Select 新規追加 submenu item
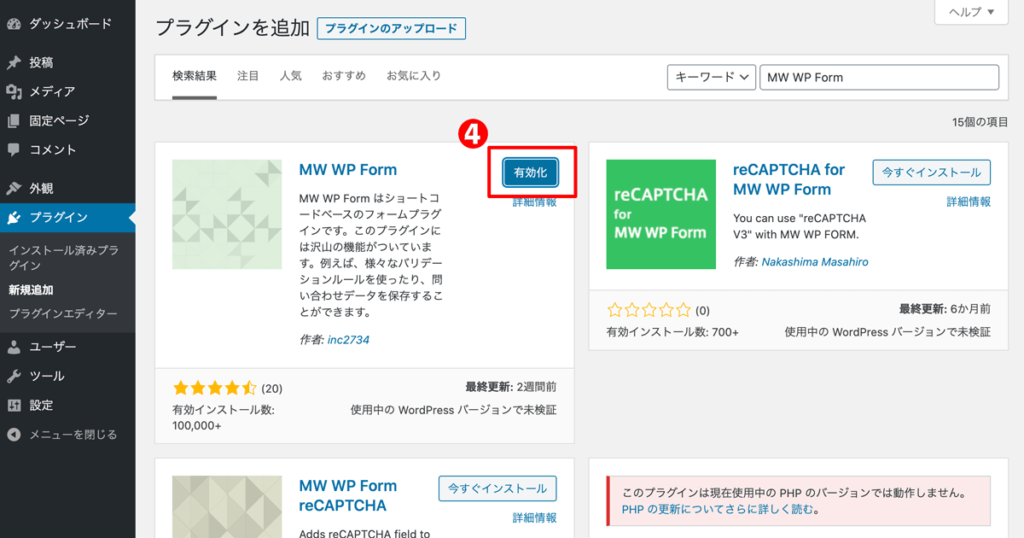Image resolution: width=1024 pixels, height=538 pixels. (x=31, y=290)
